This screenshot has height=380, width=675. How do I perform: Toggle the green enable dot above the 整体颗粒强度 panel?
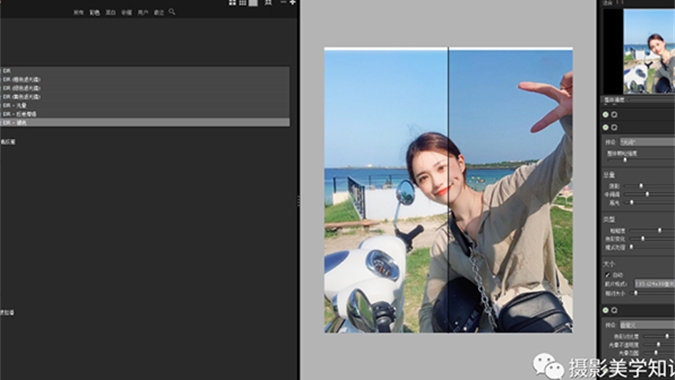tap(606, 127)
